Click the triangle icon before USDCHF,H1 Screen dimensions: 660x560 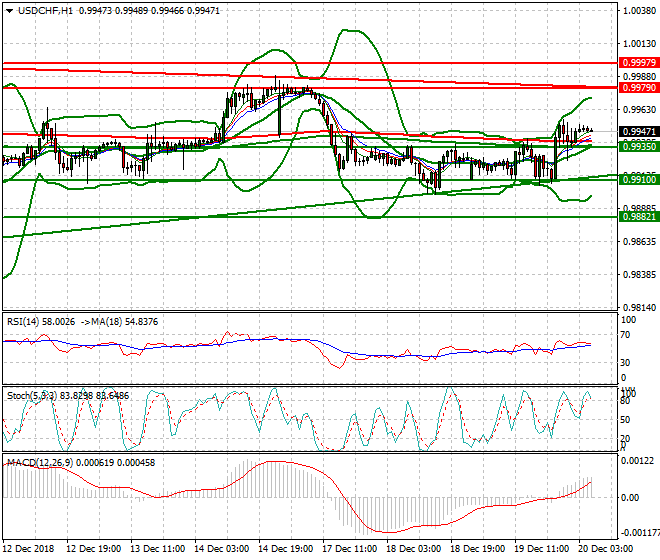click(x=9, y=11)
